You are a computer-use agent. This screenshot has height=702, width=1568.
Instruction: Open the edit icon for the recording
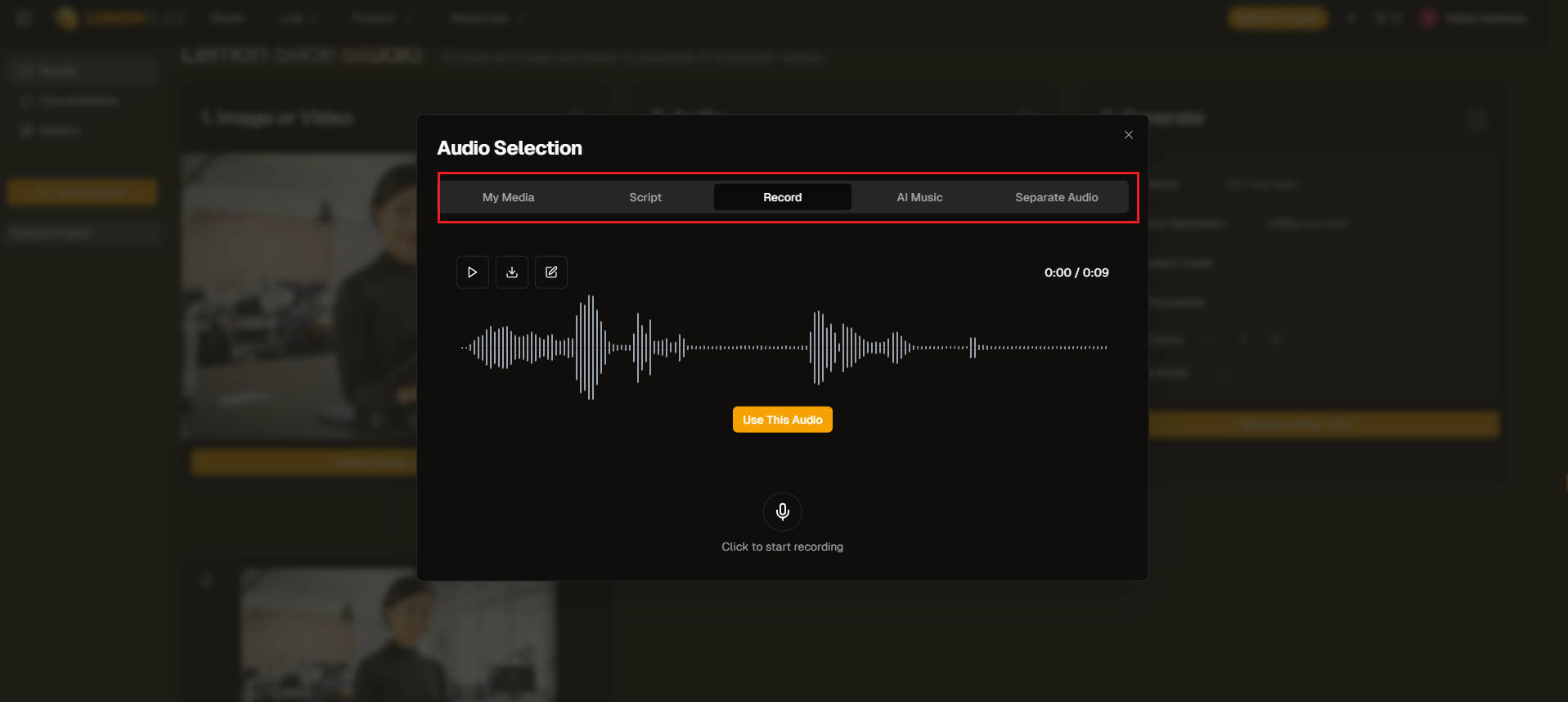point(551,272)
